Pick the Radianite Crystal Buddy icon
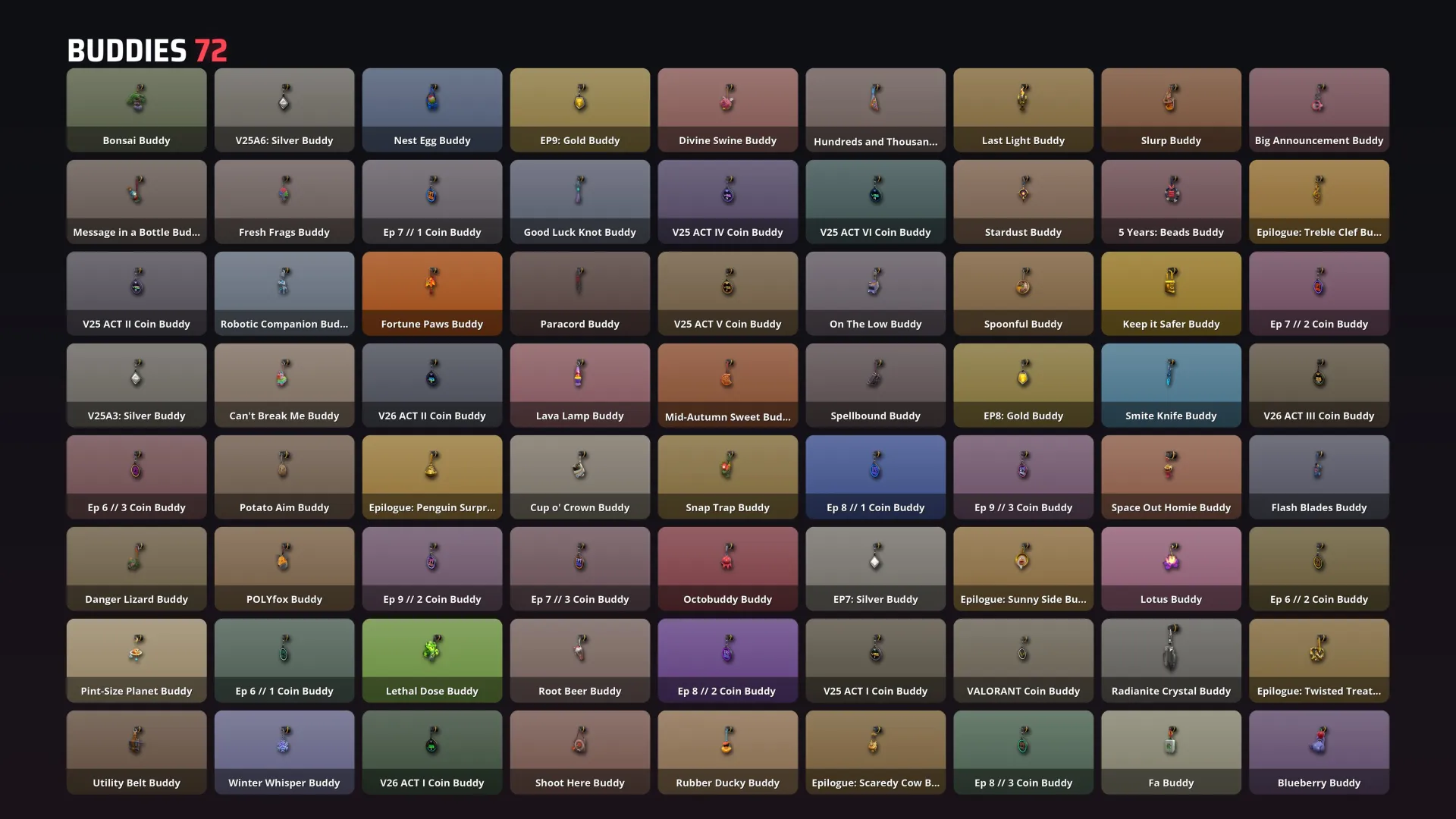The height and width of the screenshot is (819, 1456). [x=1171, y=648]
